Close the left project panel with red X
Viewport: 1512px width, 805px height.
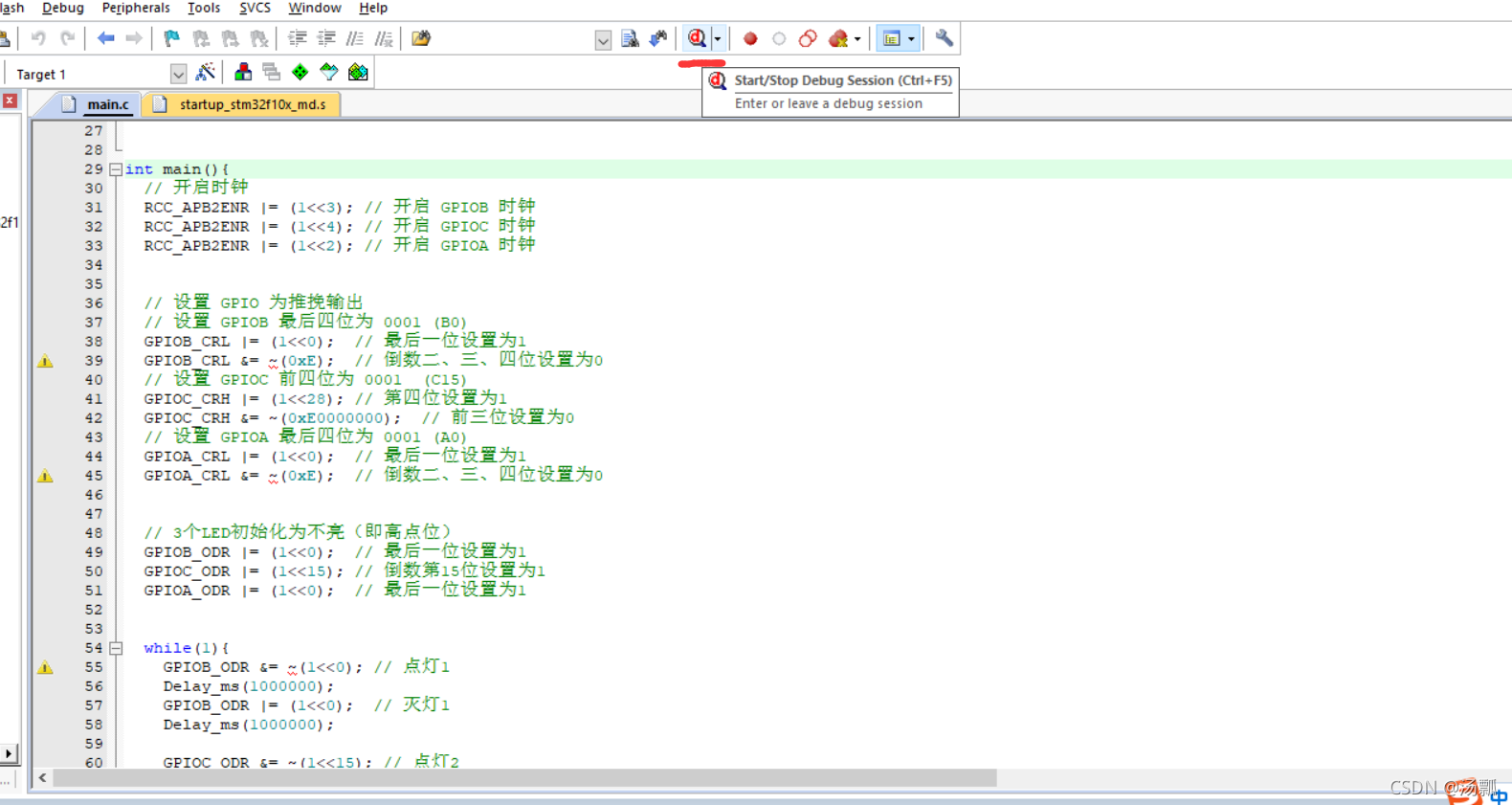(x=10, y=101)
